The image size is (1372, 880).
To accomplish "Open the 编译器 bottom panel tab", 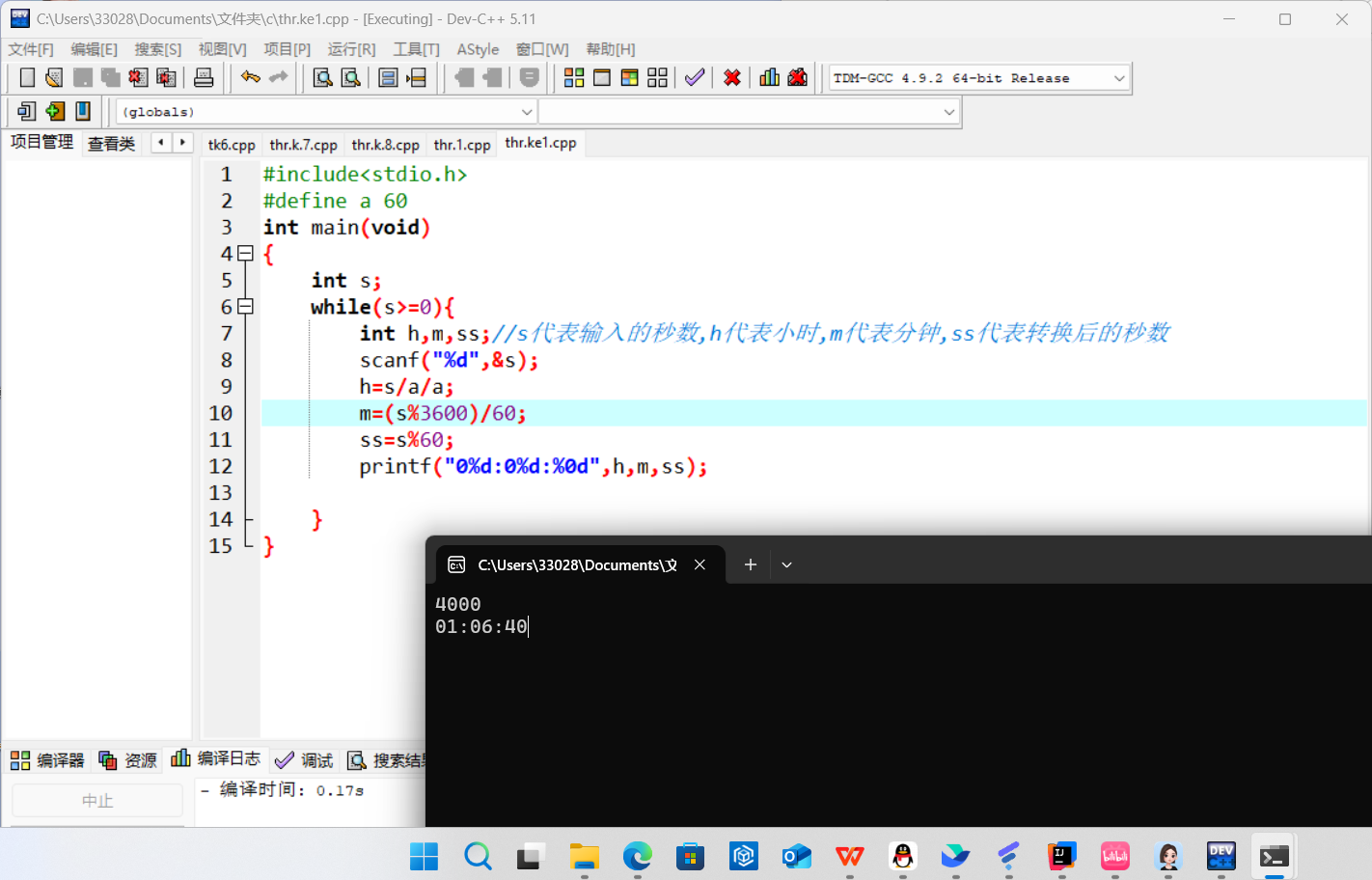I will pyautogui.click(x=47, y=760).
